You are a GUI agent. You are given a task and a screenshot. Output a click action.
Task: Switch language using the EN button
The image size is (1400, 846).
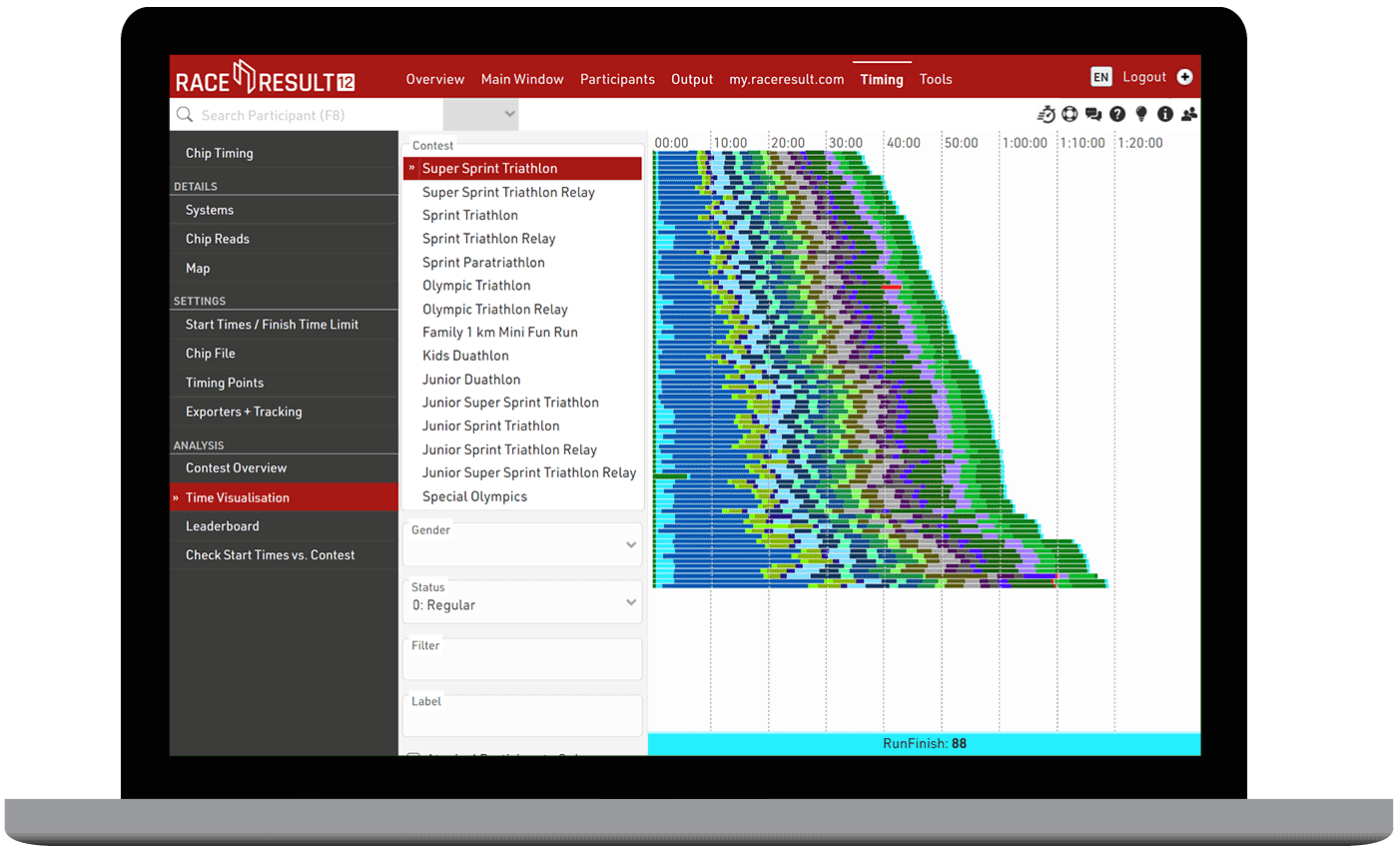(1100, 77)
